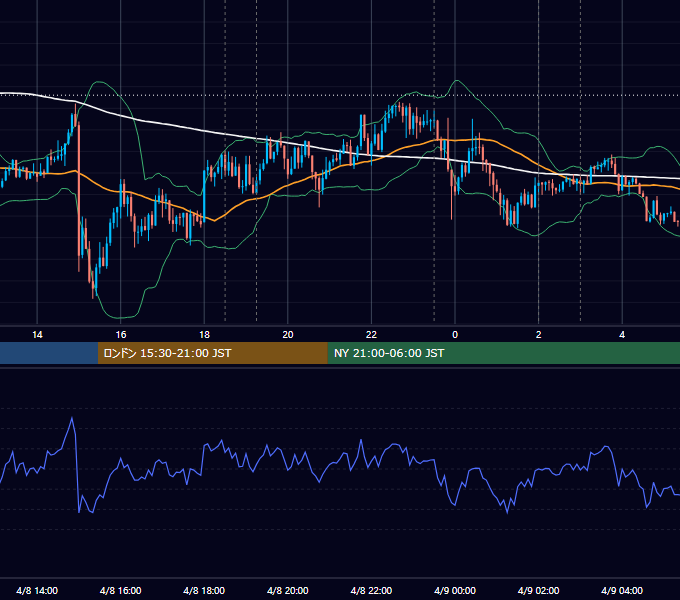
Task: Click the NY 21:00-06:00 JST session bar
Action: click(x=503, y=353)
